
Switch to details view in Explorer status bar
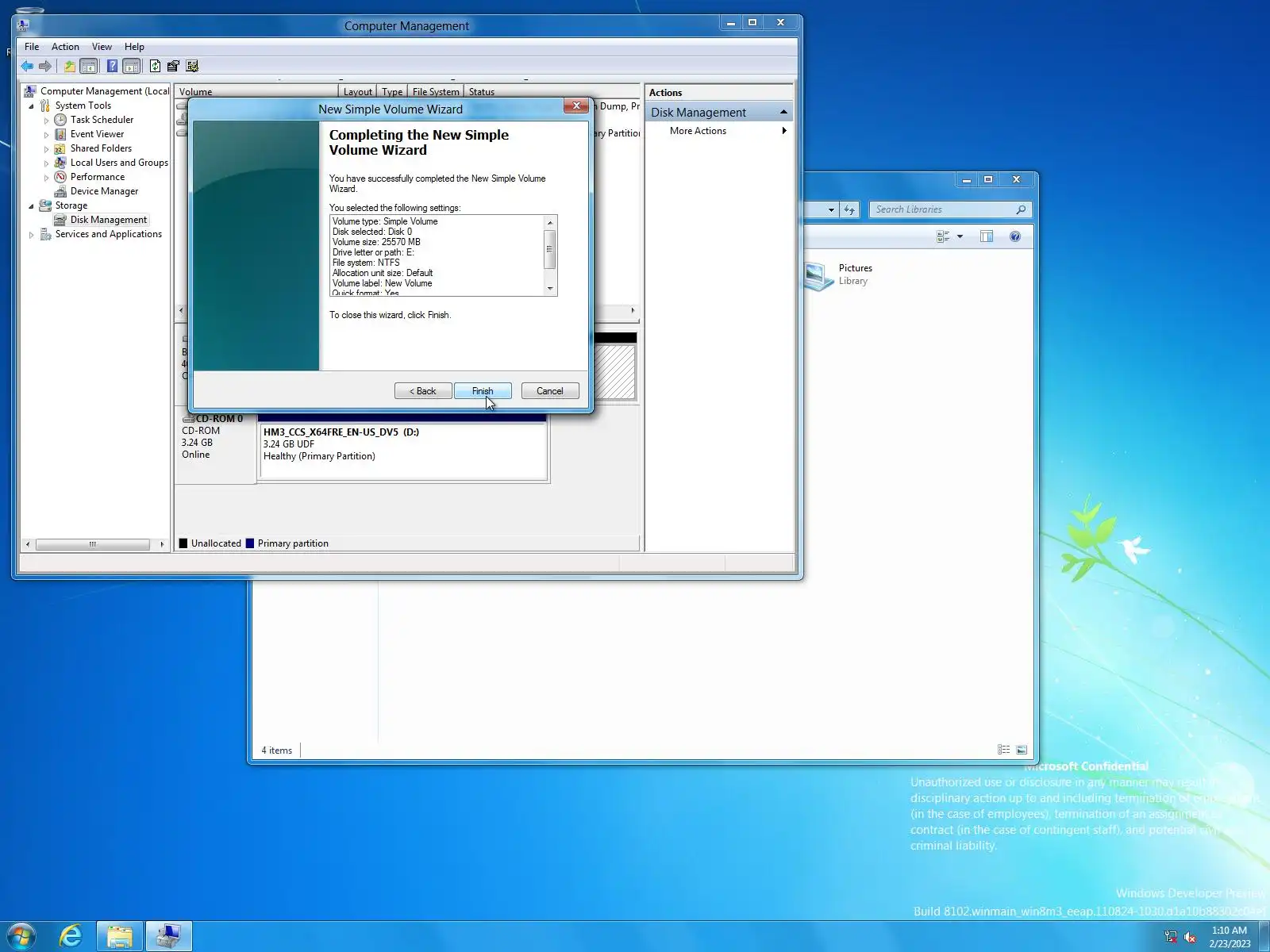tap(1003, 750)
